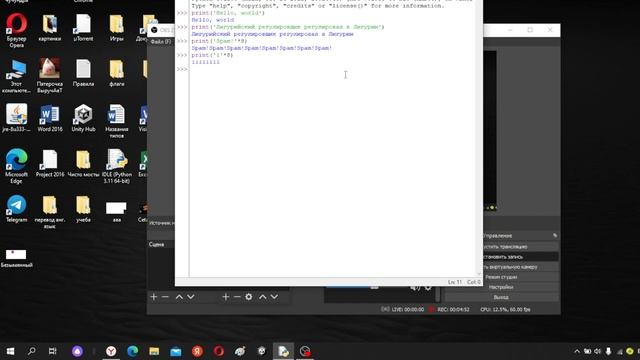Start the virtual camera in OBS
The image size is (640, 360).
[521, 267]
